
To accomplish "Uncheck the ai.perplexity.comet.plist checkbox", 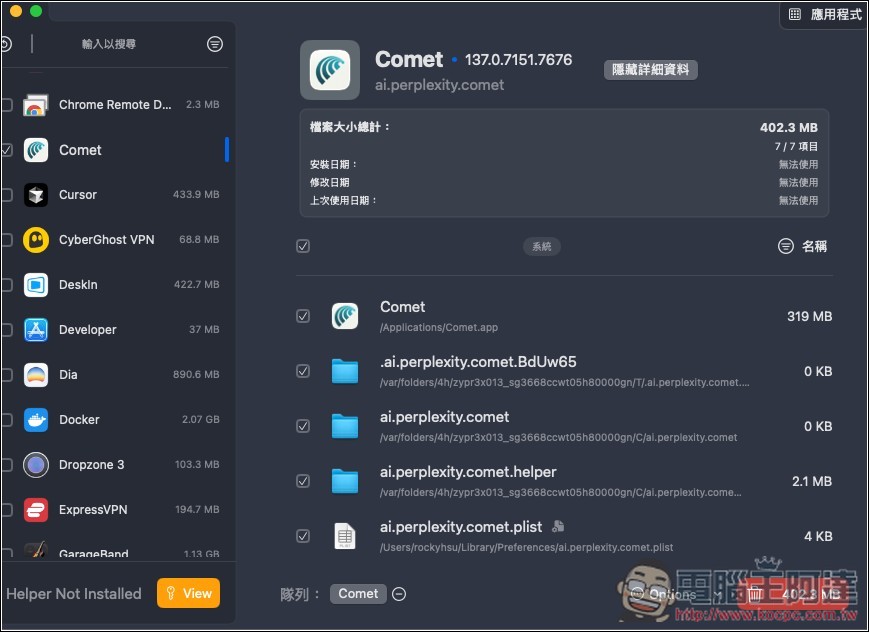I will click(x=303, y=536).
